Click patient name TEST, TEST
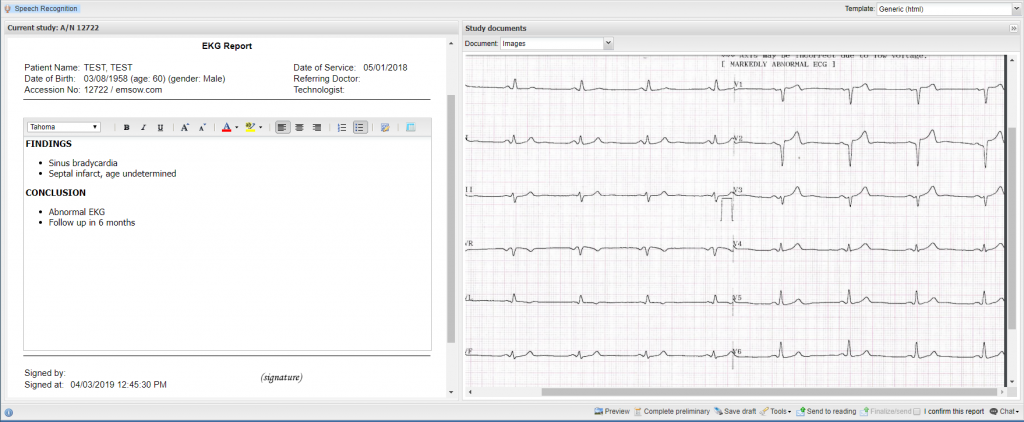 (108, 67)
